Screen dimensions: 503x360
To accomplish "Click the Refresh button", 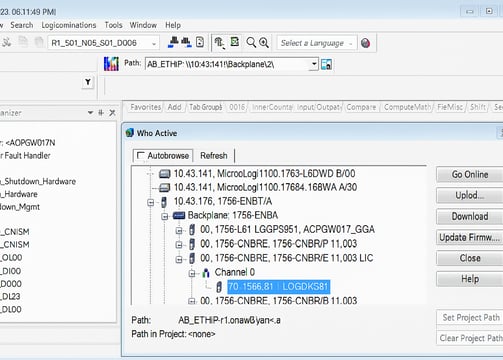I will tap(214, 156).
